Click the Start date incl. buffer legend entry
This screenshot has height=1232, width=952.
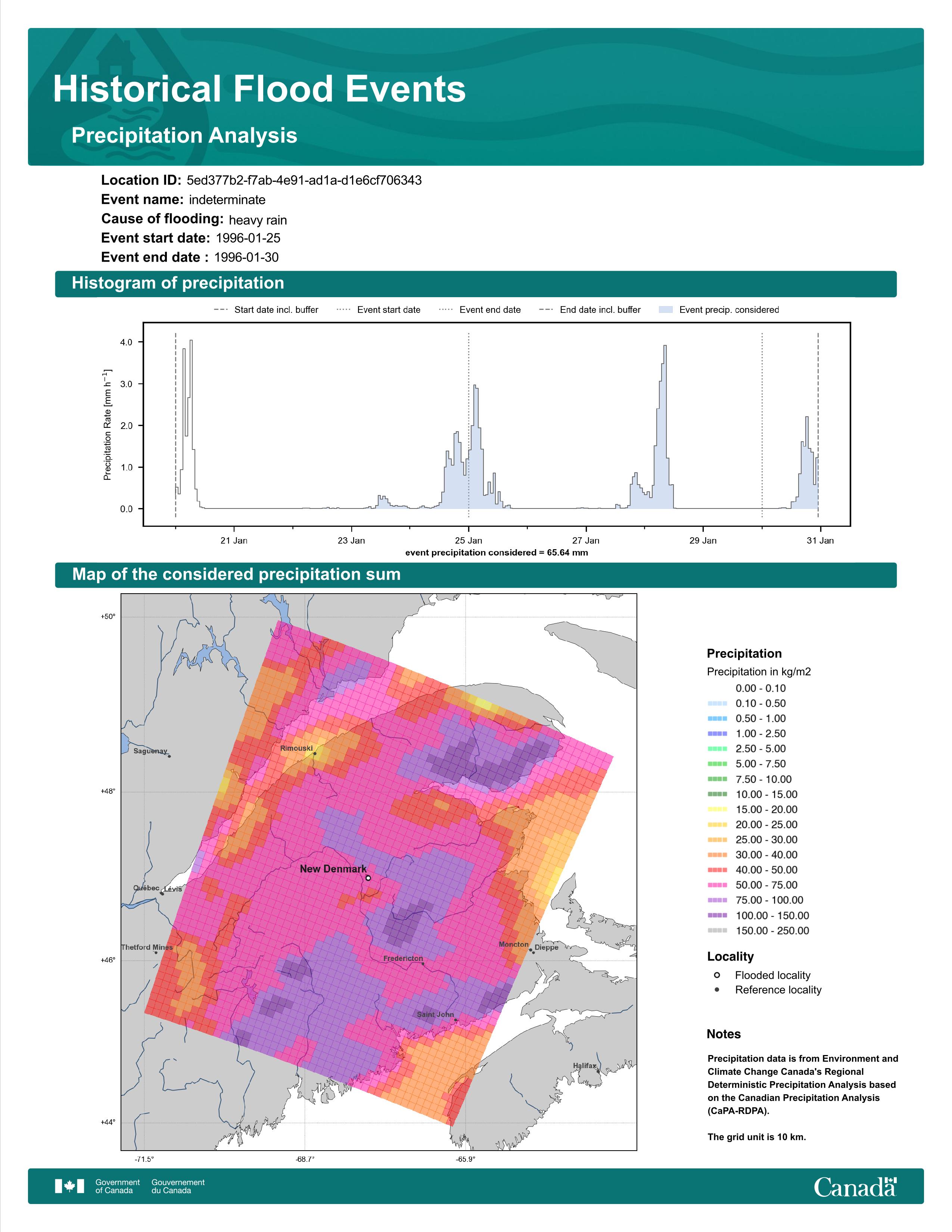pos(266,310)
